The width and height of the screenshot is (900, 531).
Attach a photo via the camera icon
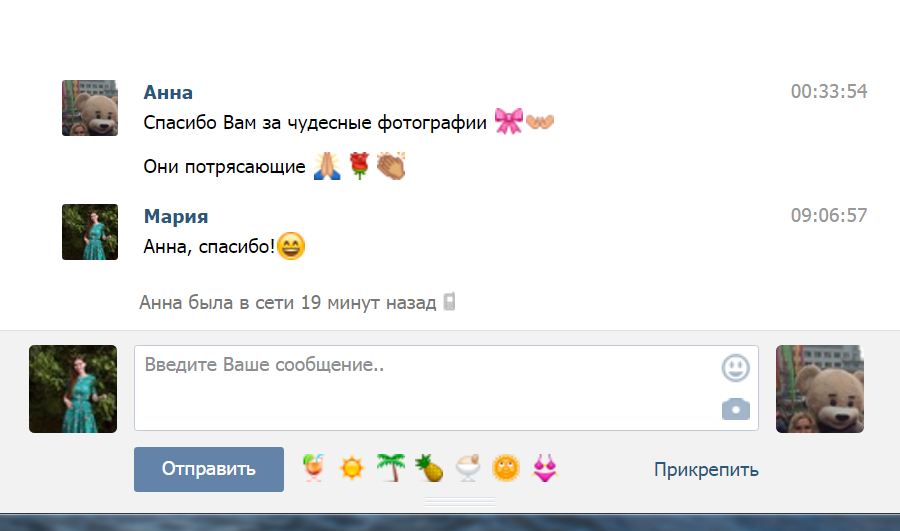735,409
